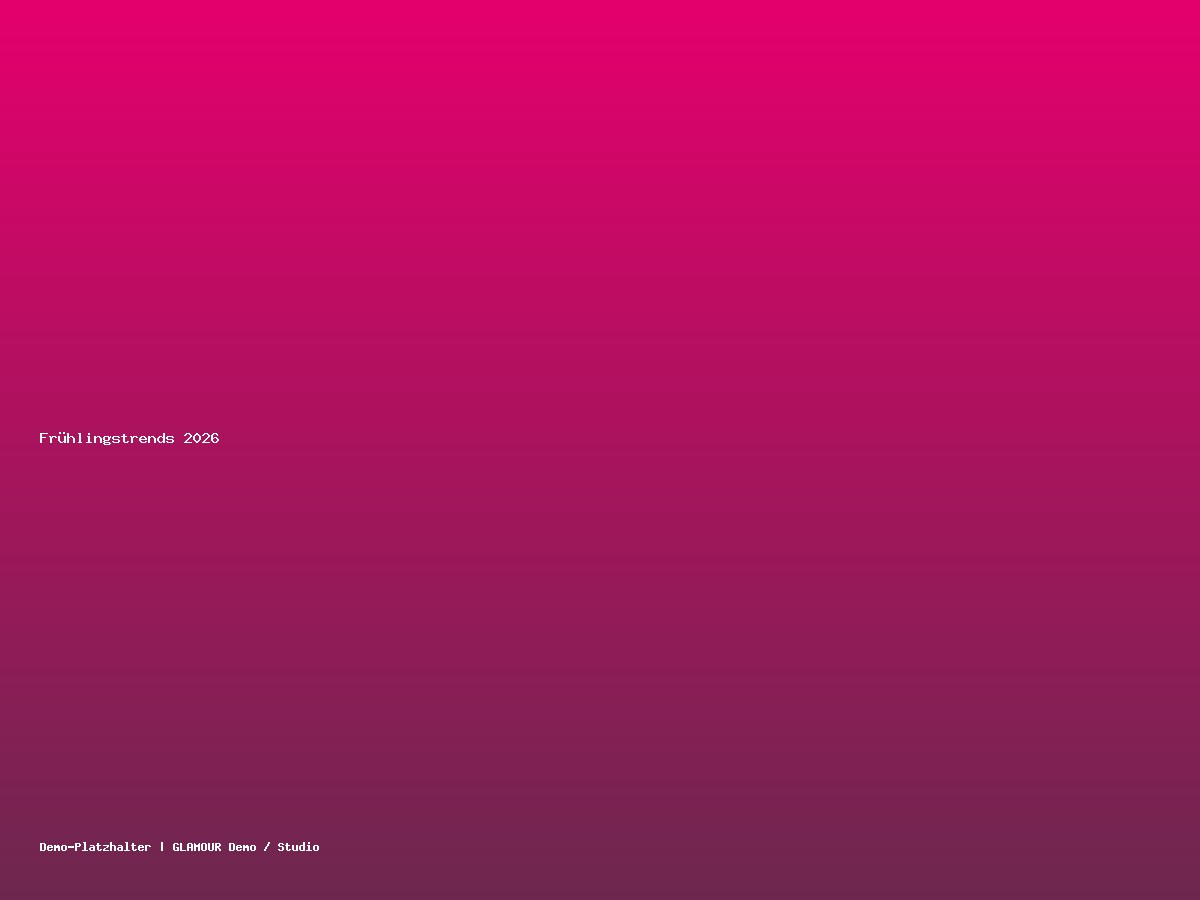1200x900 pixels.
Task: Click the hyphen in Demo-Platzhalter
Action: [x=71, y=847]
